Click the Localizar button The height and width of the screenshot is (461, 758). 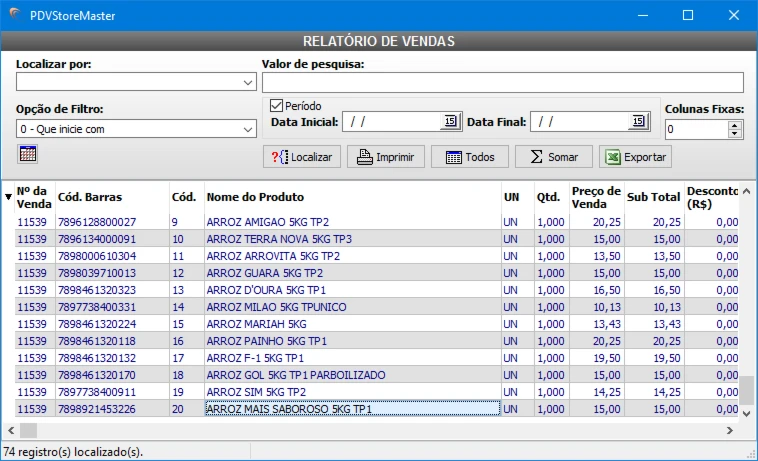[302, 157]
